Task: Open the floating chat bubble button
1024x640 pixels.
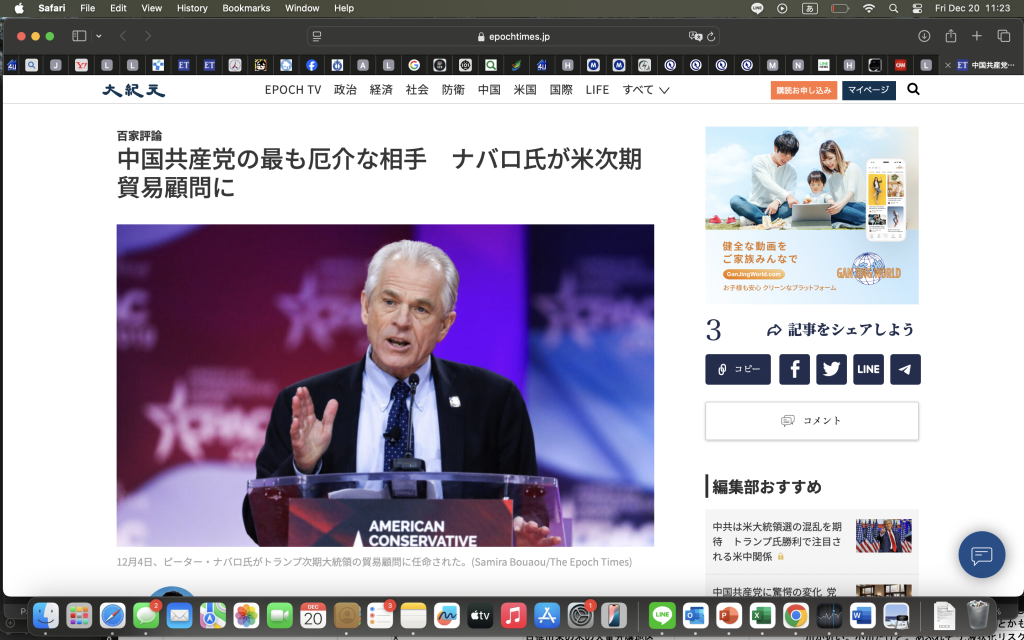Action: click(981, 555)
